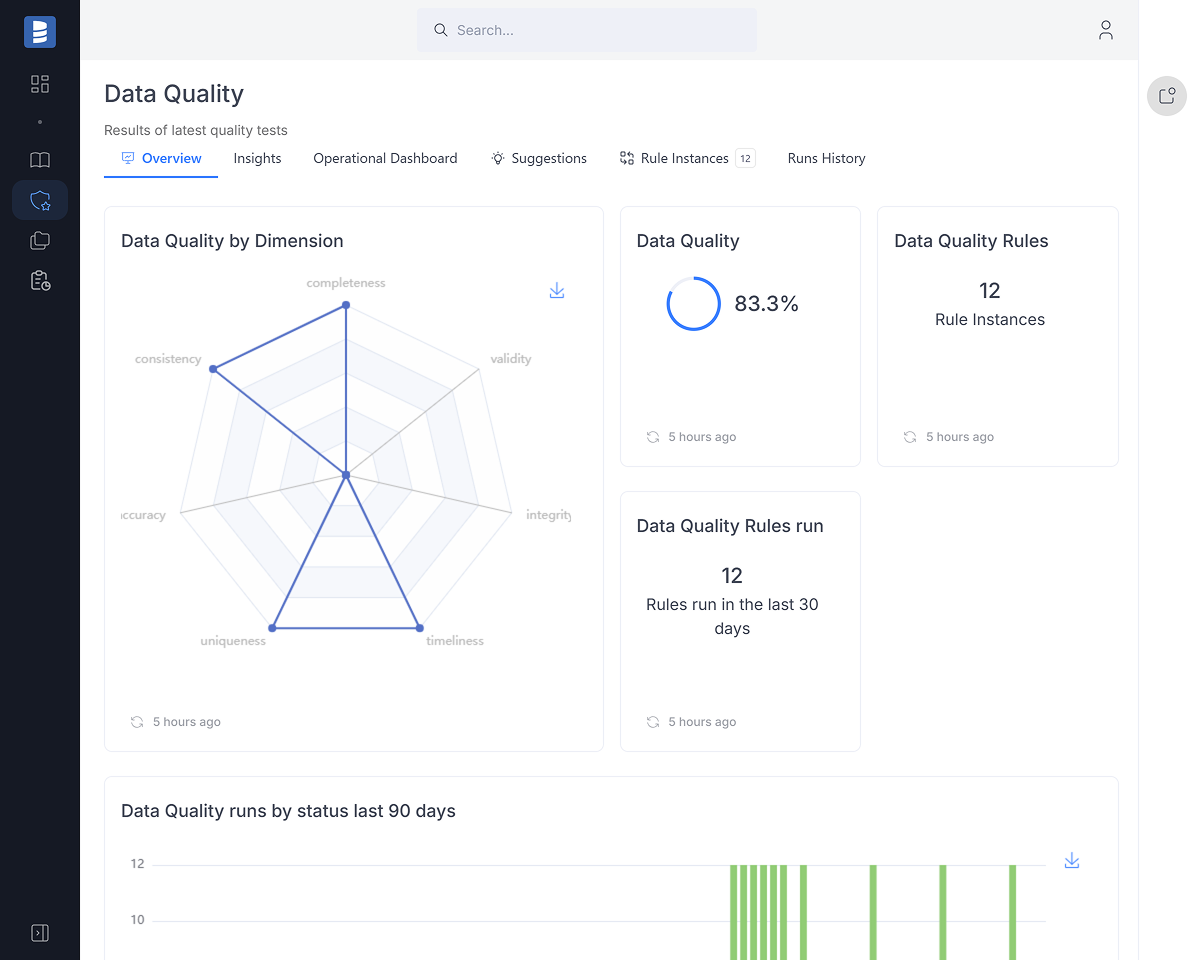Open the book catalog icon in sidebar

tap(40, 160)
